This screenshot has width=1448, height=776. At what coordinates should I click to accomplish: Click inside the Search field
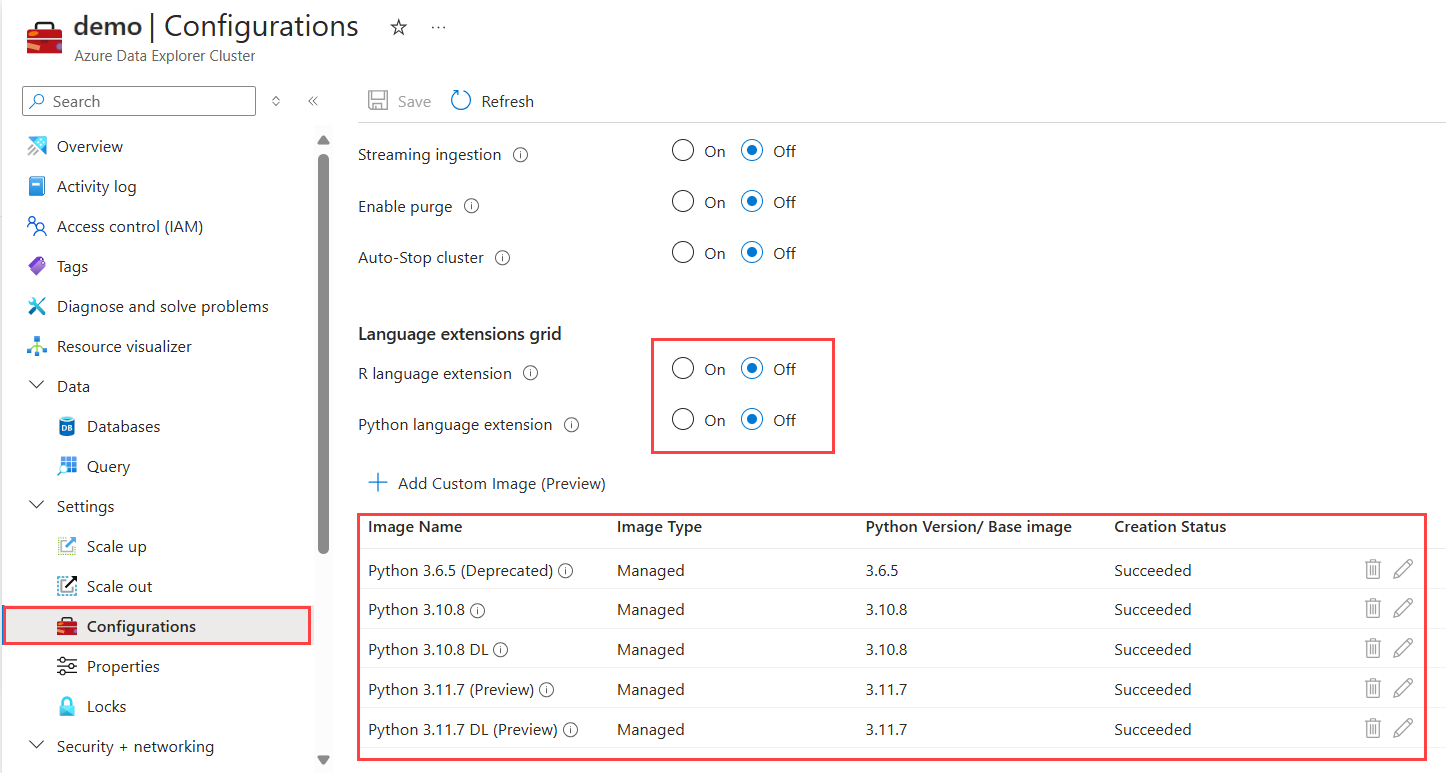[x=138, y=101]
